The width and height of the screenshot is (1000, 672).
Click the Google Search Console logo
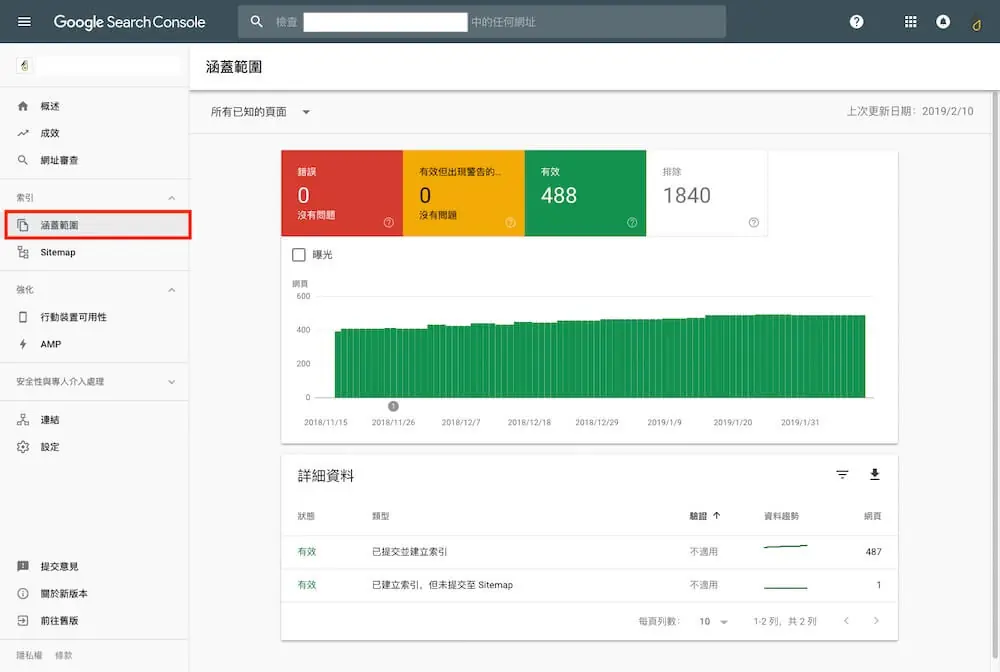129,22
